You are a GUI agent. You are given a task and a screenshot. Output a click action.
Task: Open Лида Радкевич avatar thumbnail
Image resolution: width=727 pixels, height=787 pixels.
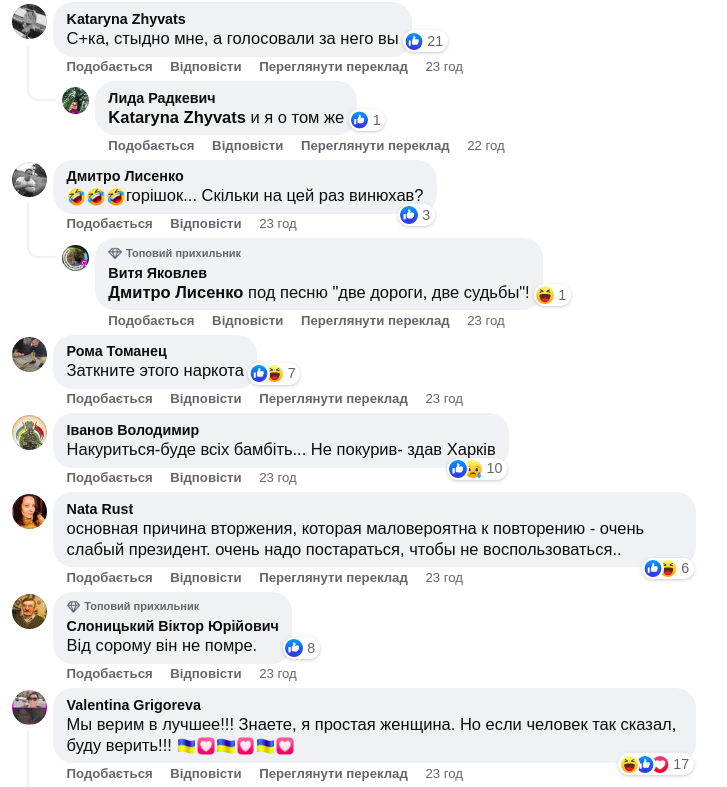coord(75,100)
